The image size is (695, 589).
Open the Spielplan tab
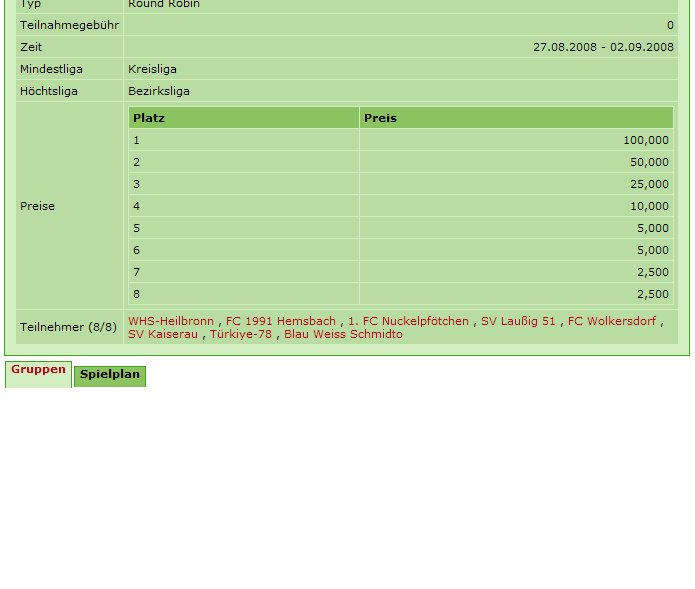(110, 374)
